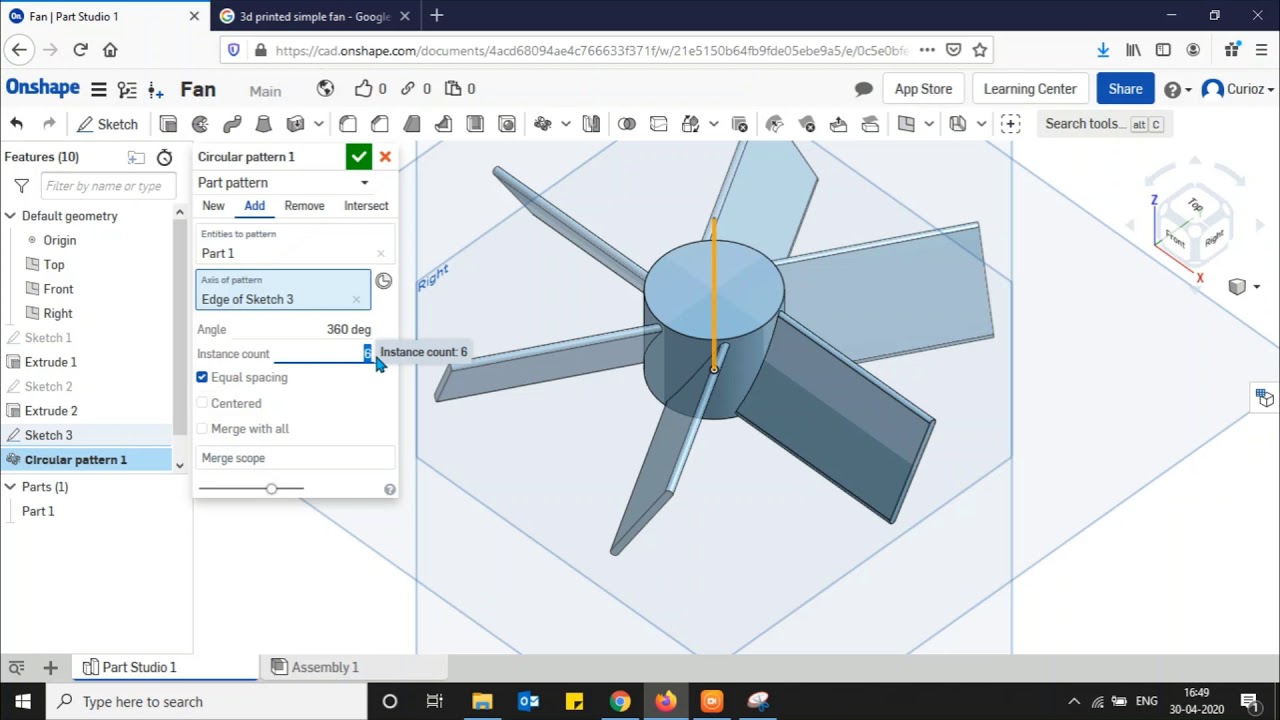Image resolution: width=1280 pixels, height=720 pixels.
Task: Open the Plane tool dropdown arrow
Action: click(x=929, y=124)
